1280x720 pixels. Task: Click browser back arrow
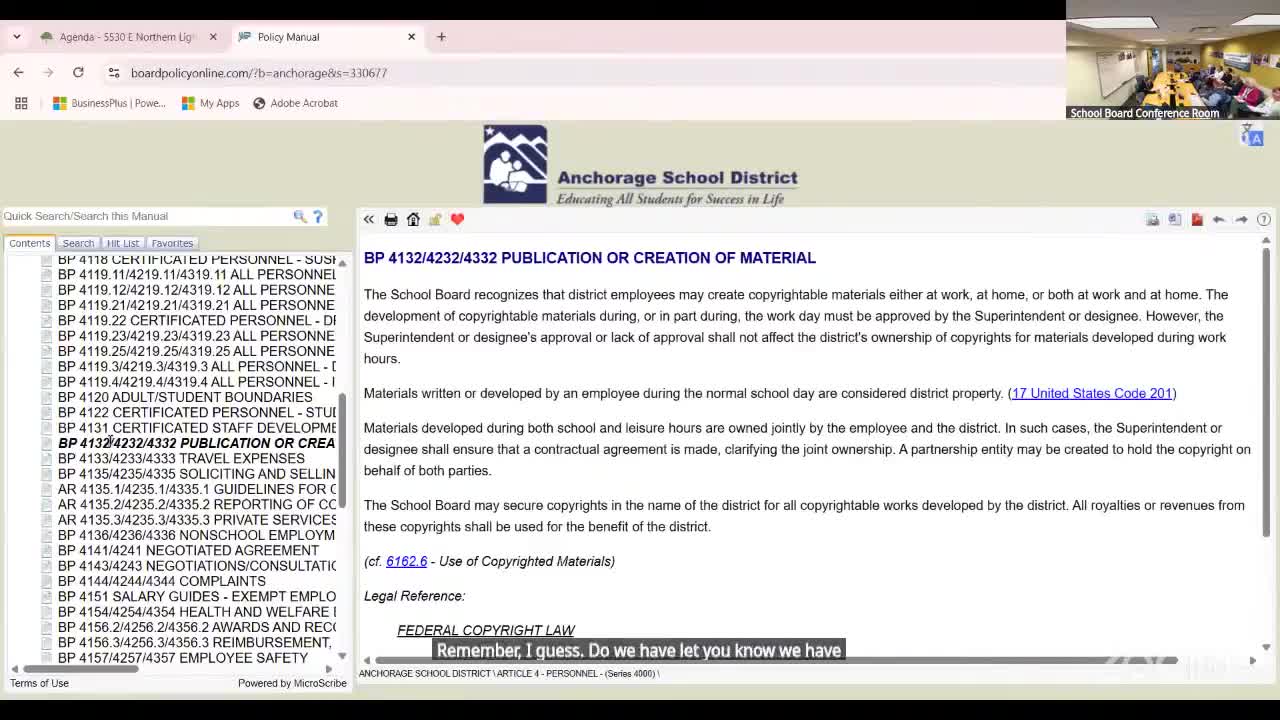tap(18, 73)
